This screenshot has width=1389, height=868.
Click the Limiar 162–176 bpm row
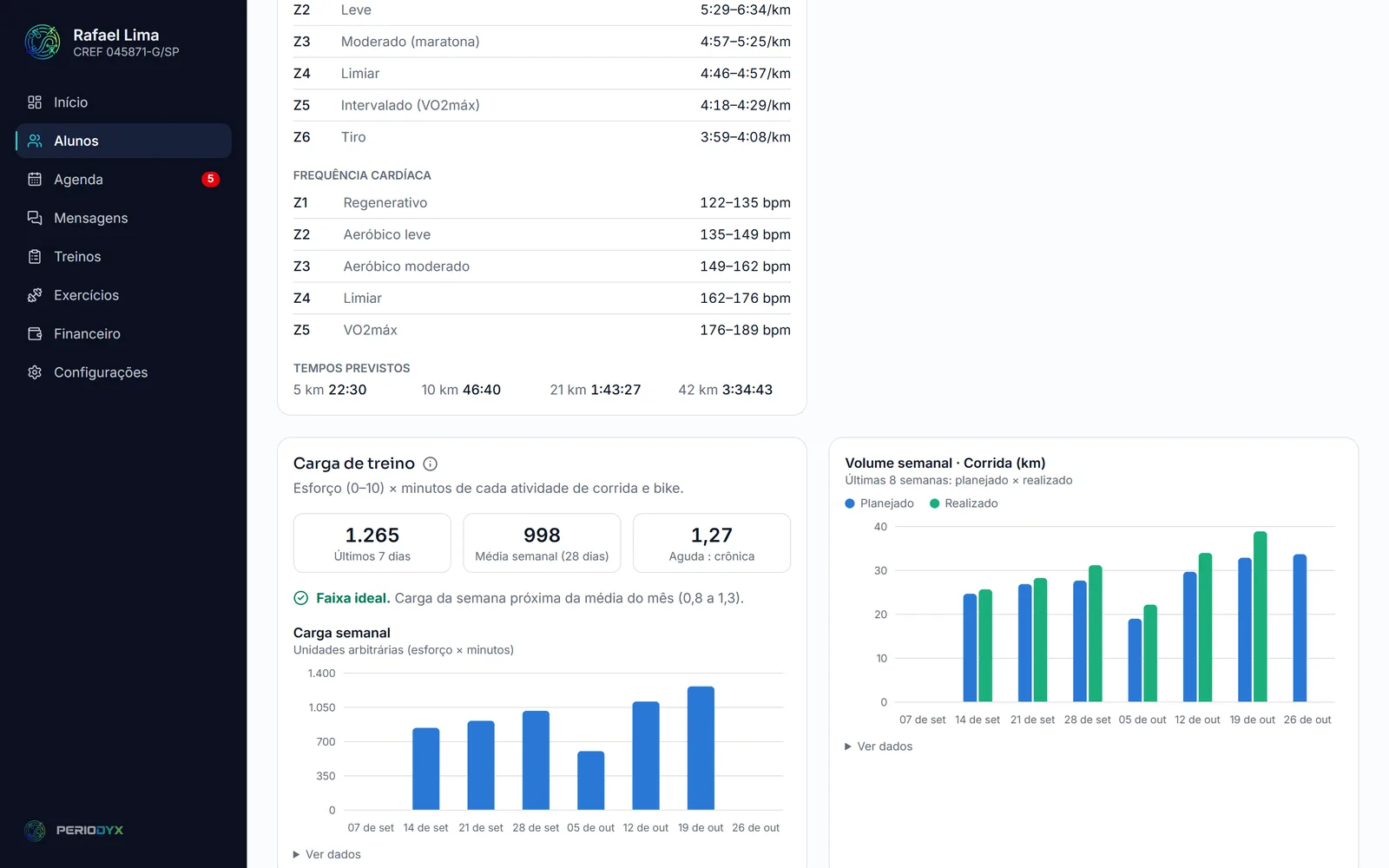[x=542, y=299]
